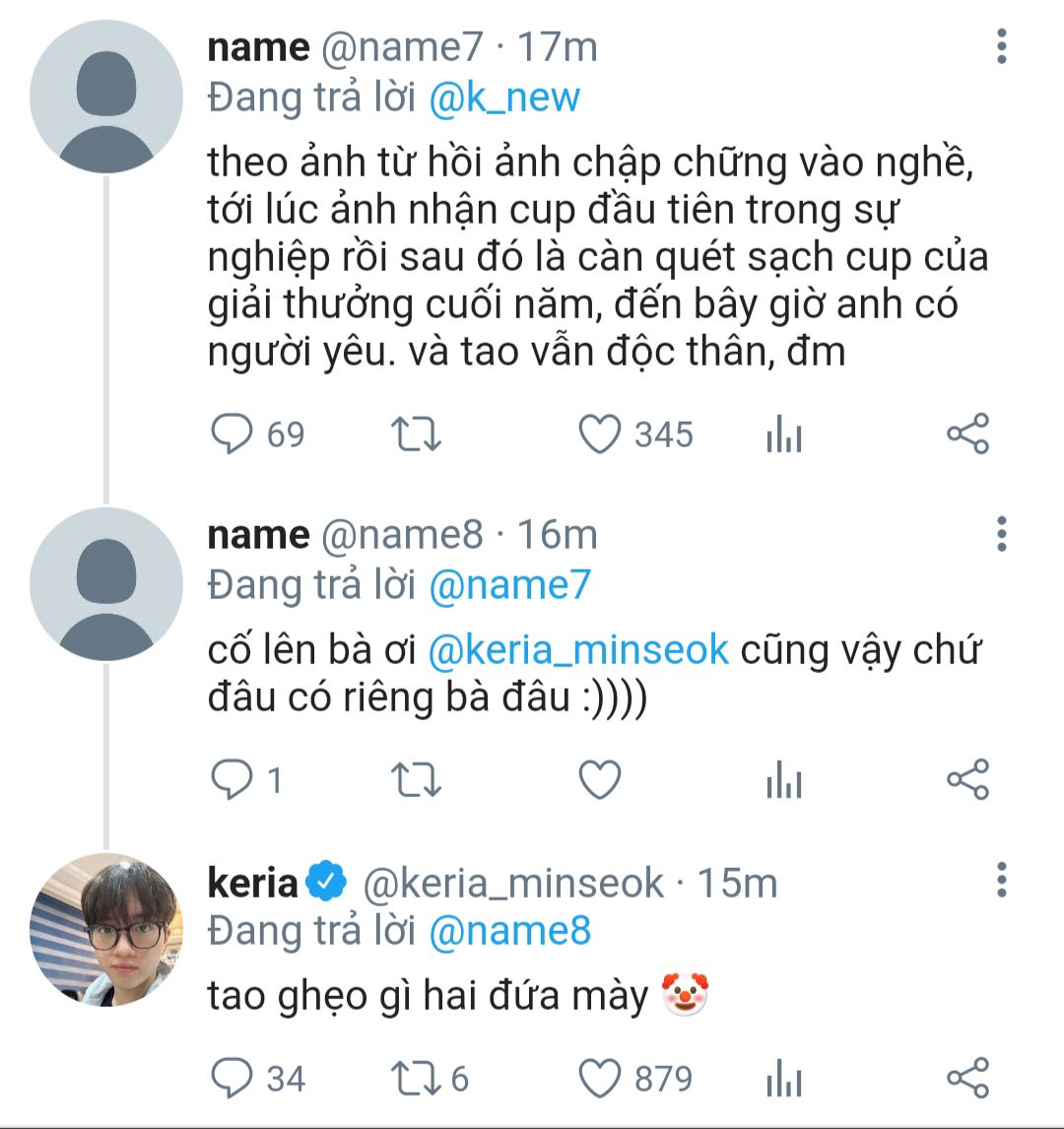Reply to the @name8 tweet
The height and width of the screenshot is (1129, 1064).
(x=233, y=780)
